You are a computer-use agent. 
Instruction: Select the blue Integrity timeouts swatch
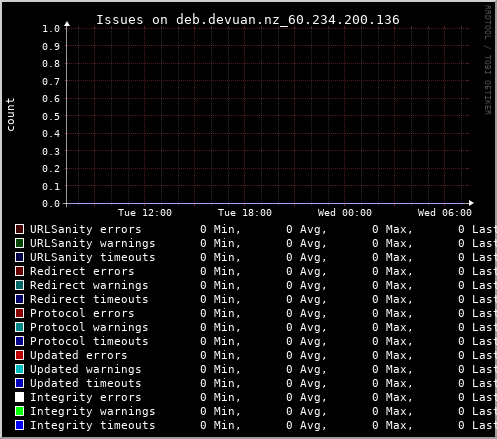pyautogui.click(x=20, y=425)
